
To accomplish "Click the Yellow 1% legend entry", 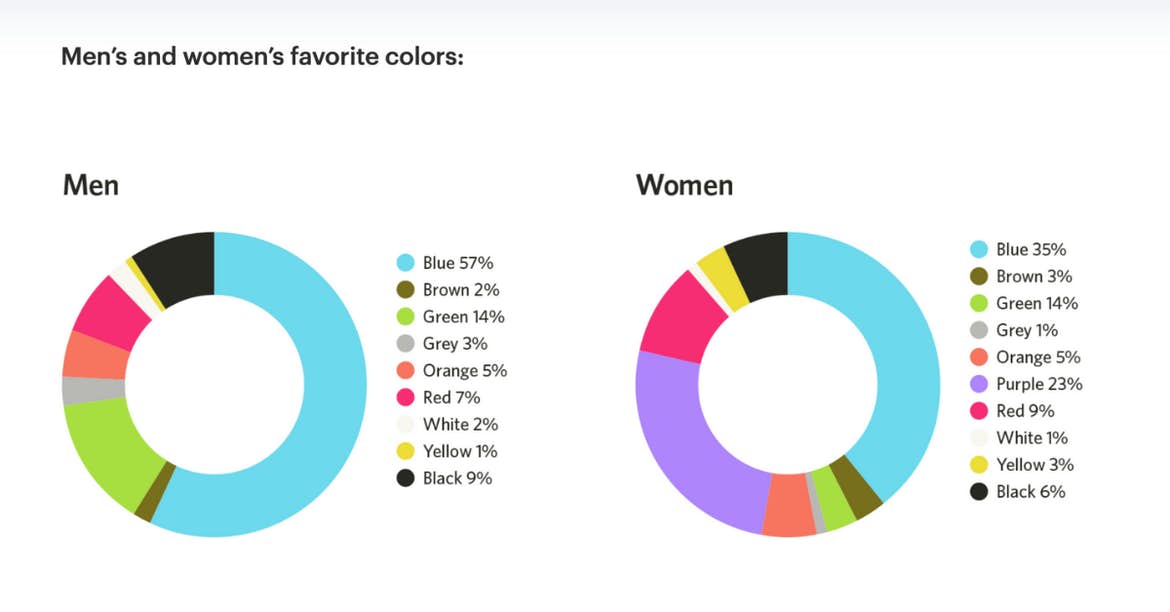I will coord(447,451).
